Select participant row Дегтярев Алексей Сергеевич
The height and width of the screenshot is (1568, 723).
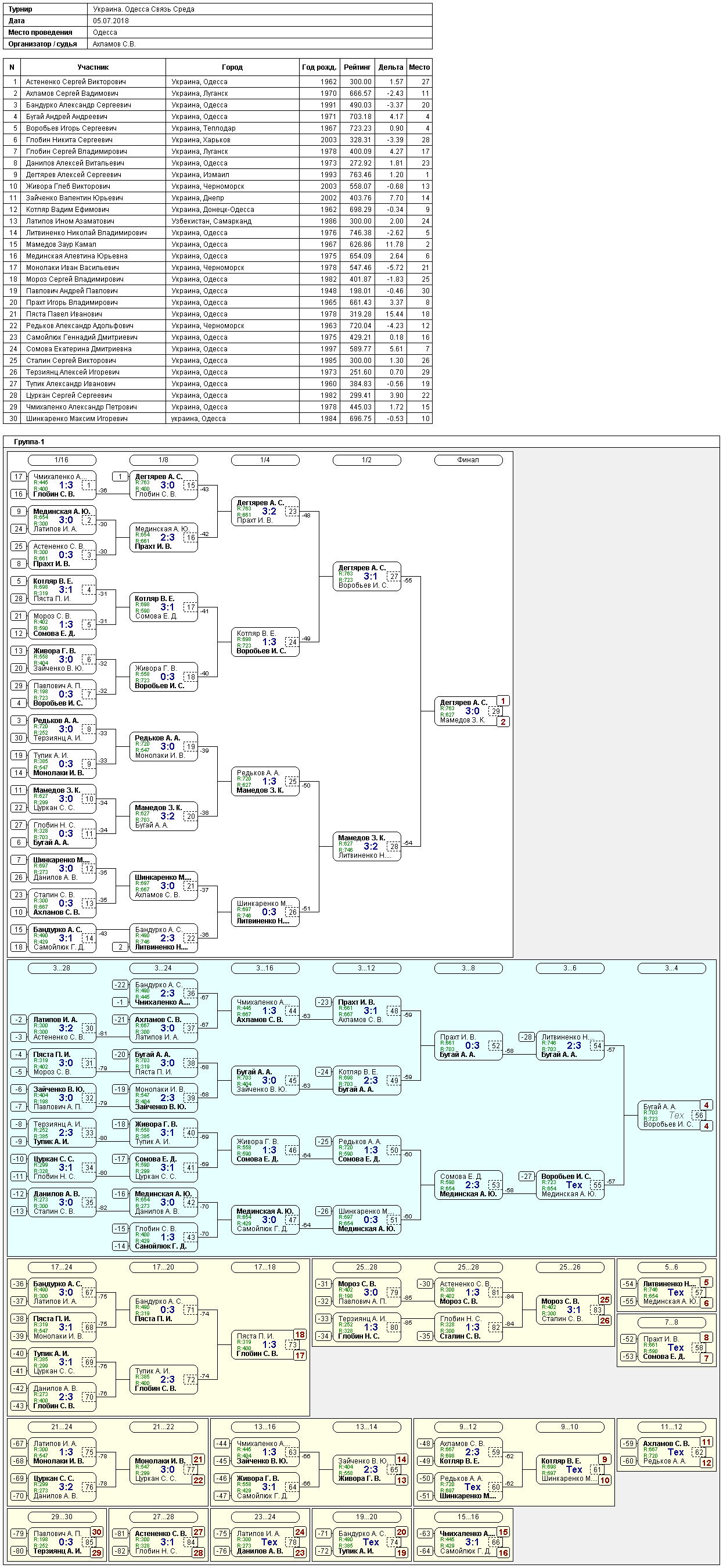[218, 175]
